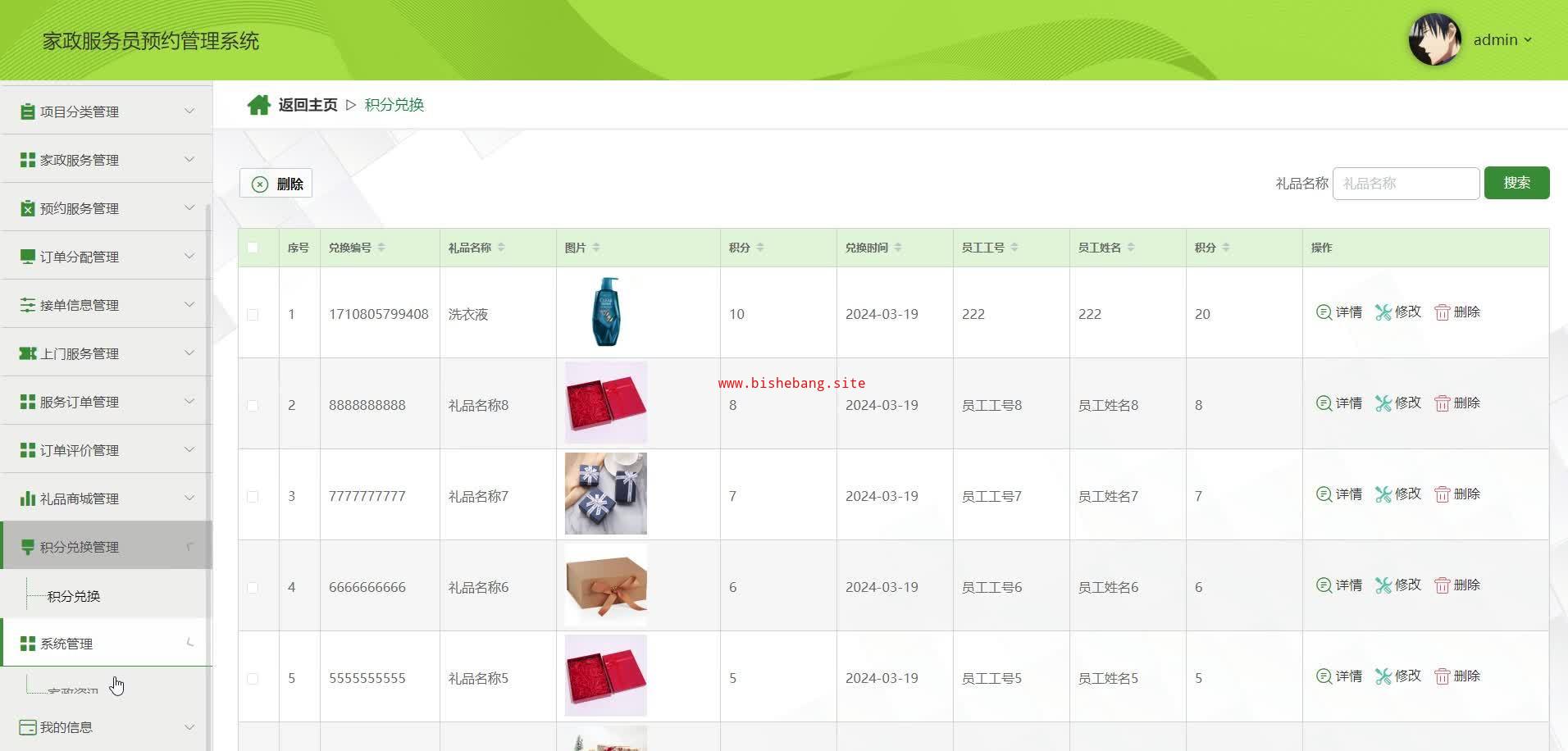The width and height of the screenshot is (1568, 751).
Task: Expand 我的信息 with its chevron
Action: click(189, 727)
